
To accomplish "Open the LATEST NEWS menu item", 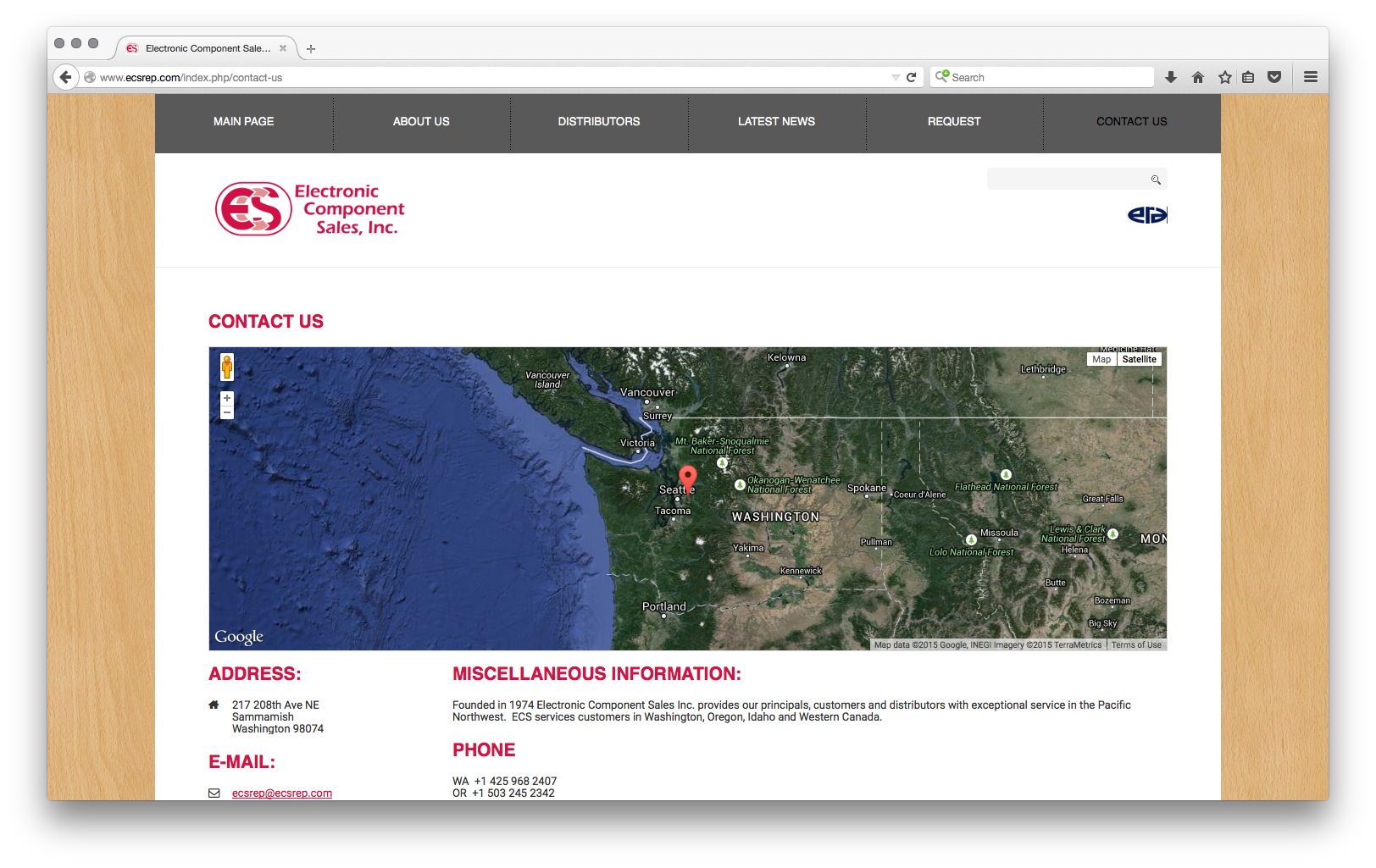I will pos(776,122).
